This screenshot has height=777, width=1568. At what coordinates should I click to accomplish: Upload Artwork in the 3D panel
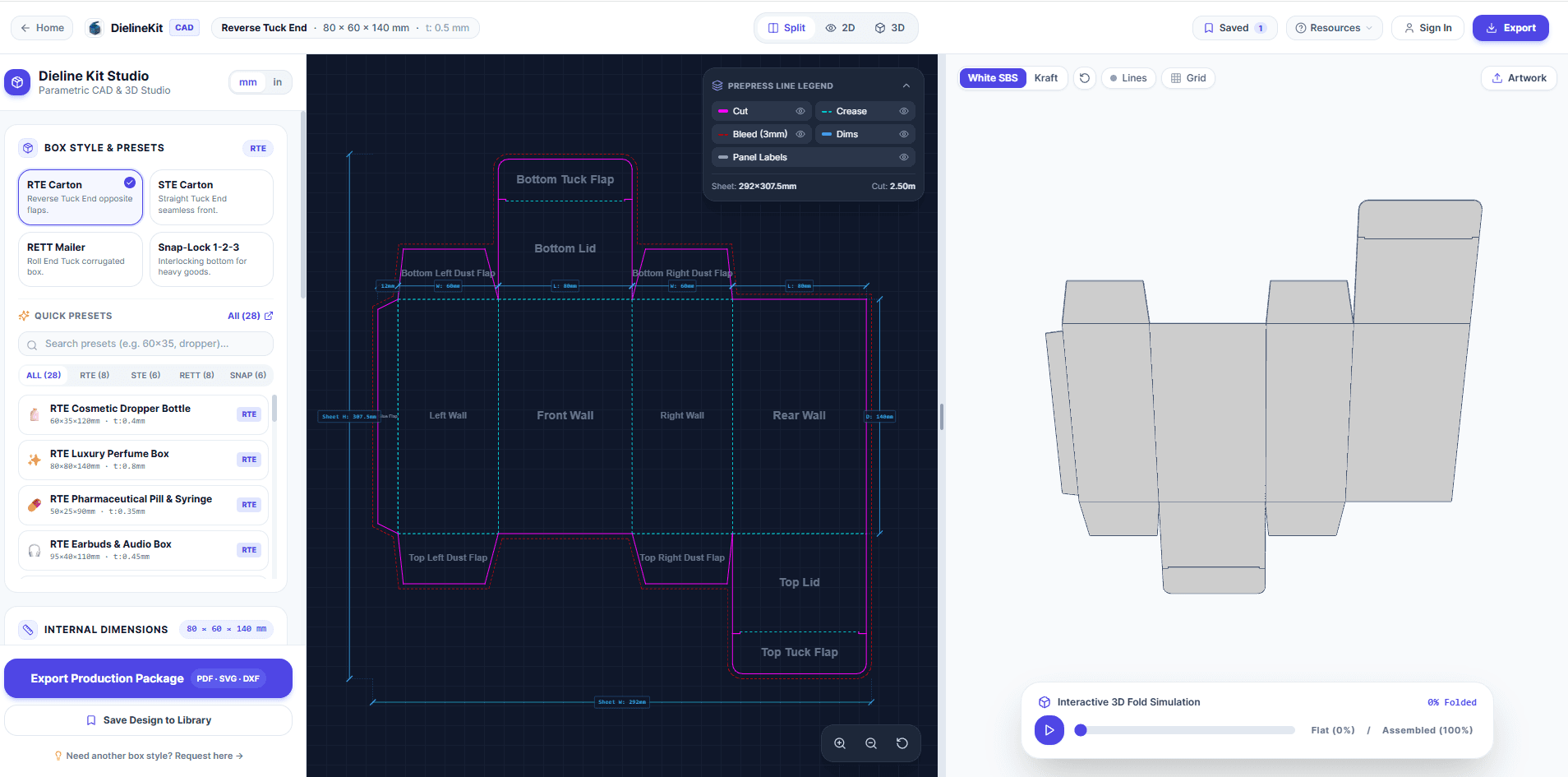(x=1519, y=78)
